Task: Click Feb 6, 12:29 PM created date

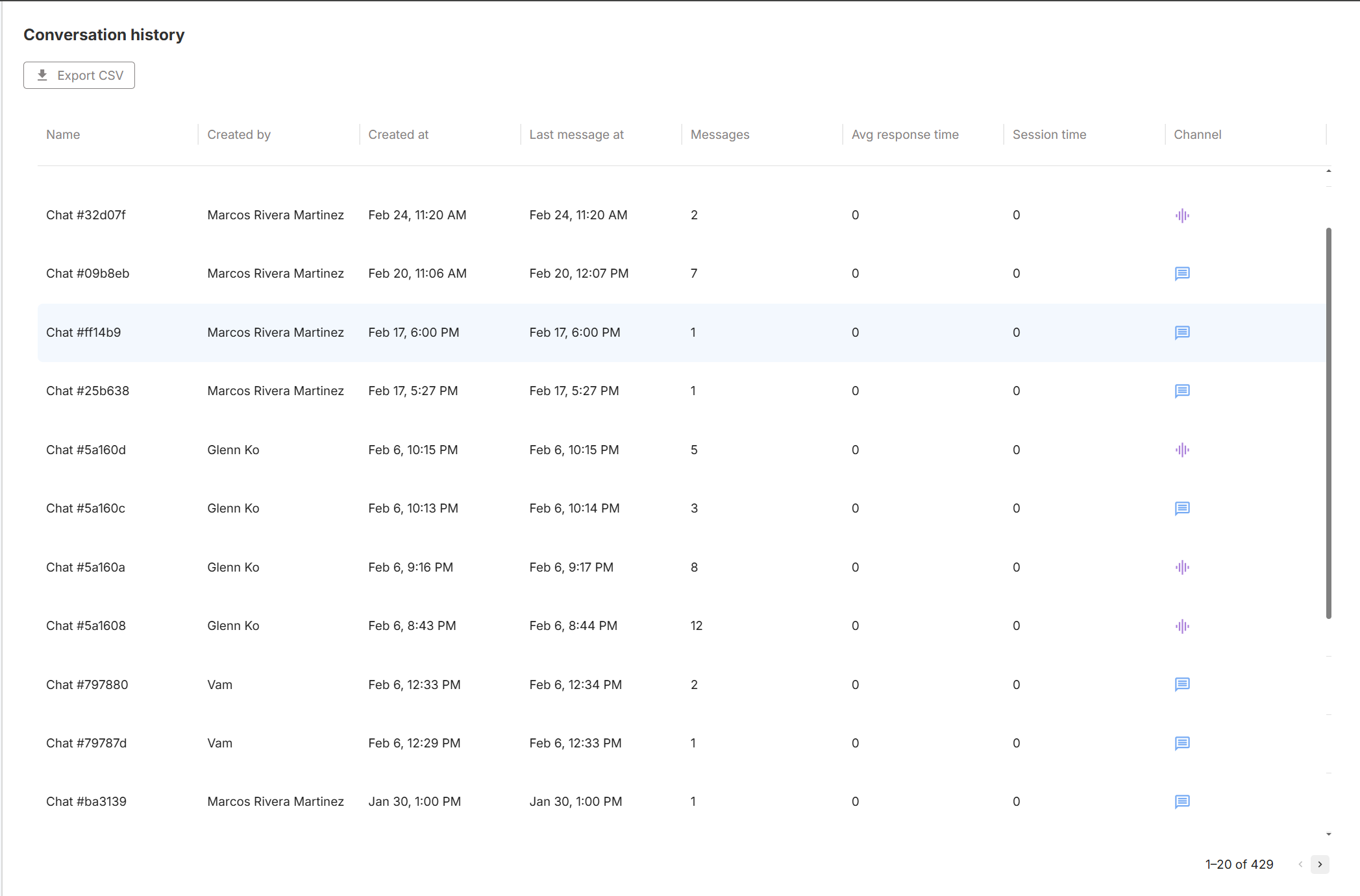Action: pyautogui.click(x=414, y=743)
